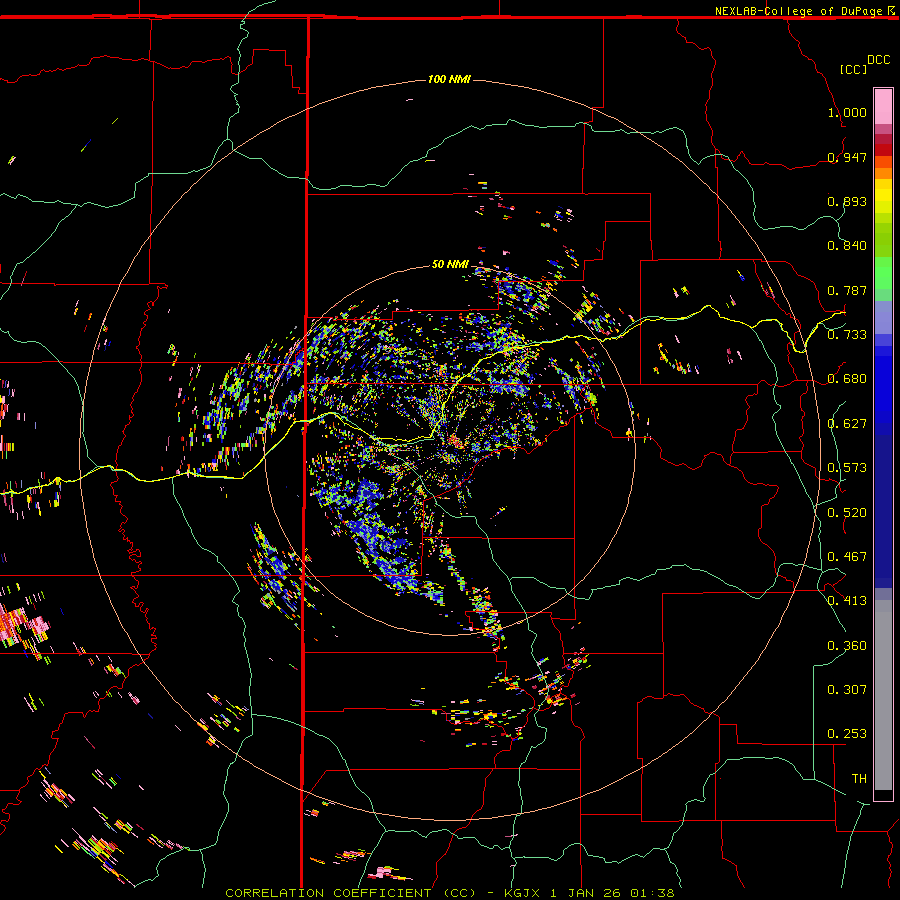Click the 01:38 timestamp
This screenshot has width=900, height=900.
pyautogui.click(x=652, y=893)
